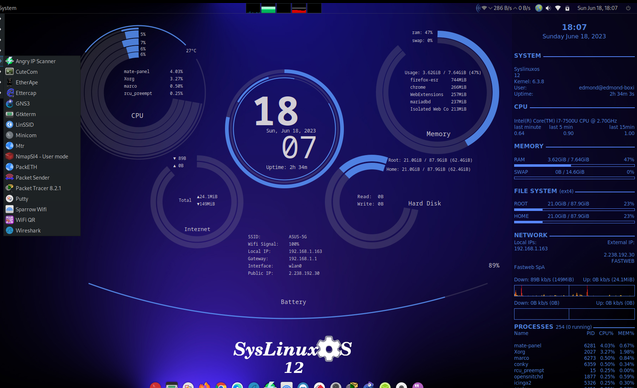The width and height of the screenshot is (637, 388).
Task: Start EtherApe from the menu list
Action: (42, 82)
